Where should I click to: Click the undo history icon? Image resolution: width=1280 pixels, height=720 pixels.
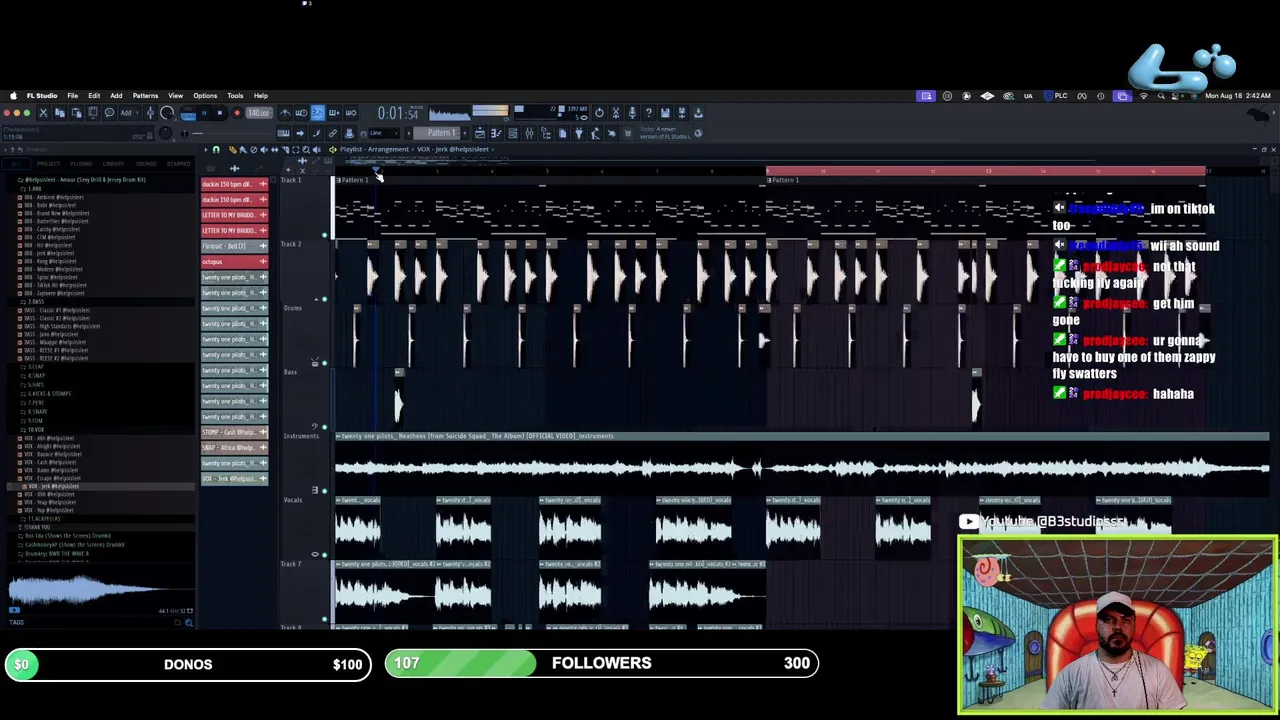tap(599, 113)
